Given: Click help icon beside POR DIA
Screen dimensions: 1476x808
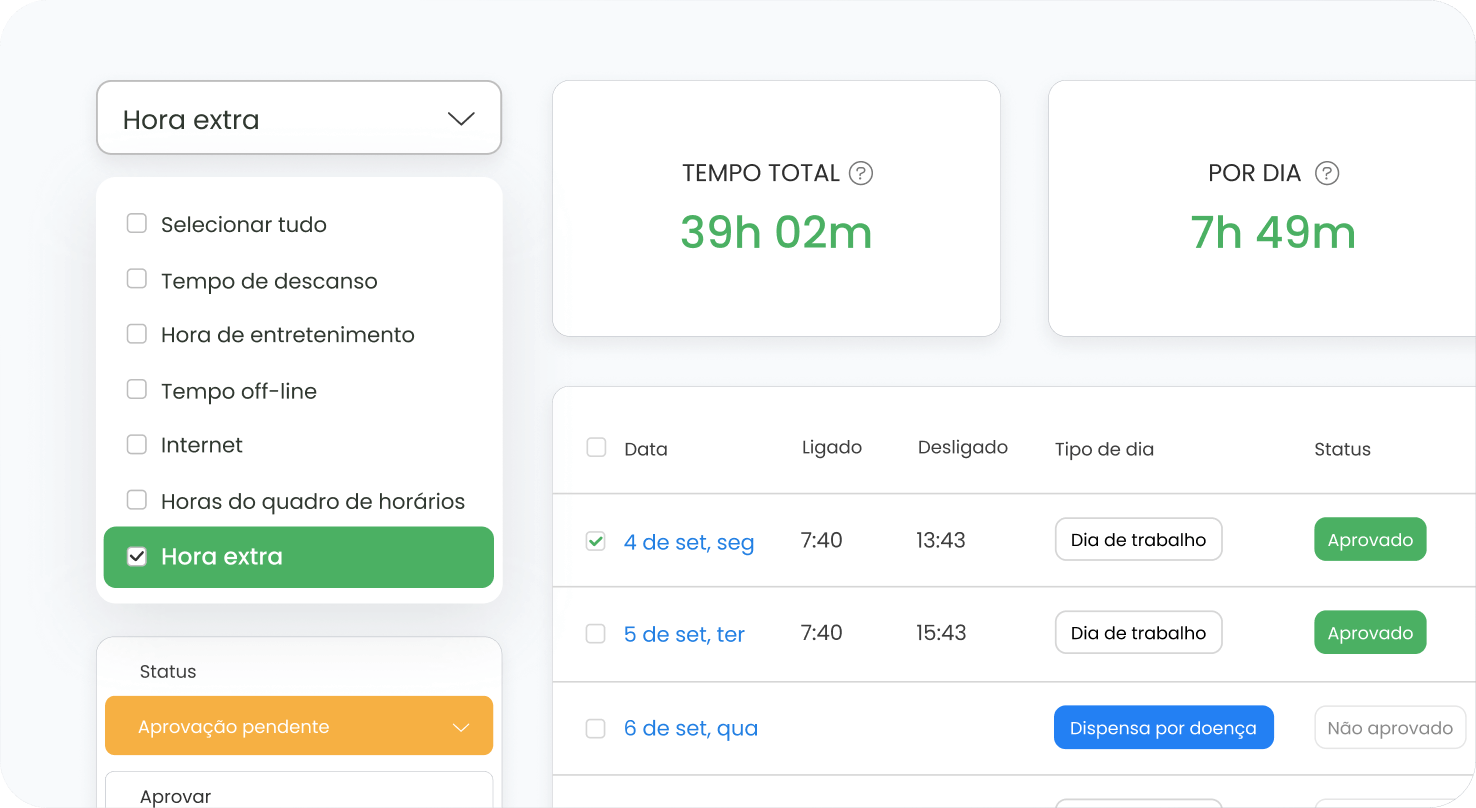Looking at the screenshot, I should point(1326,173).
